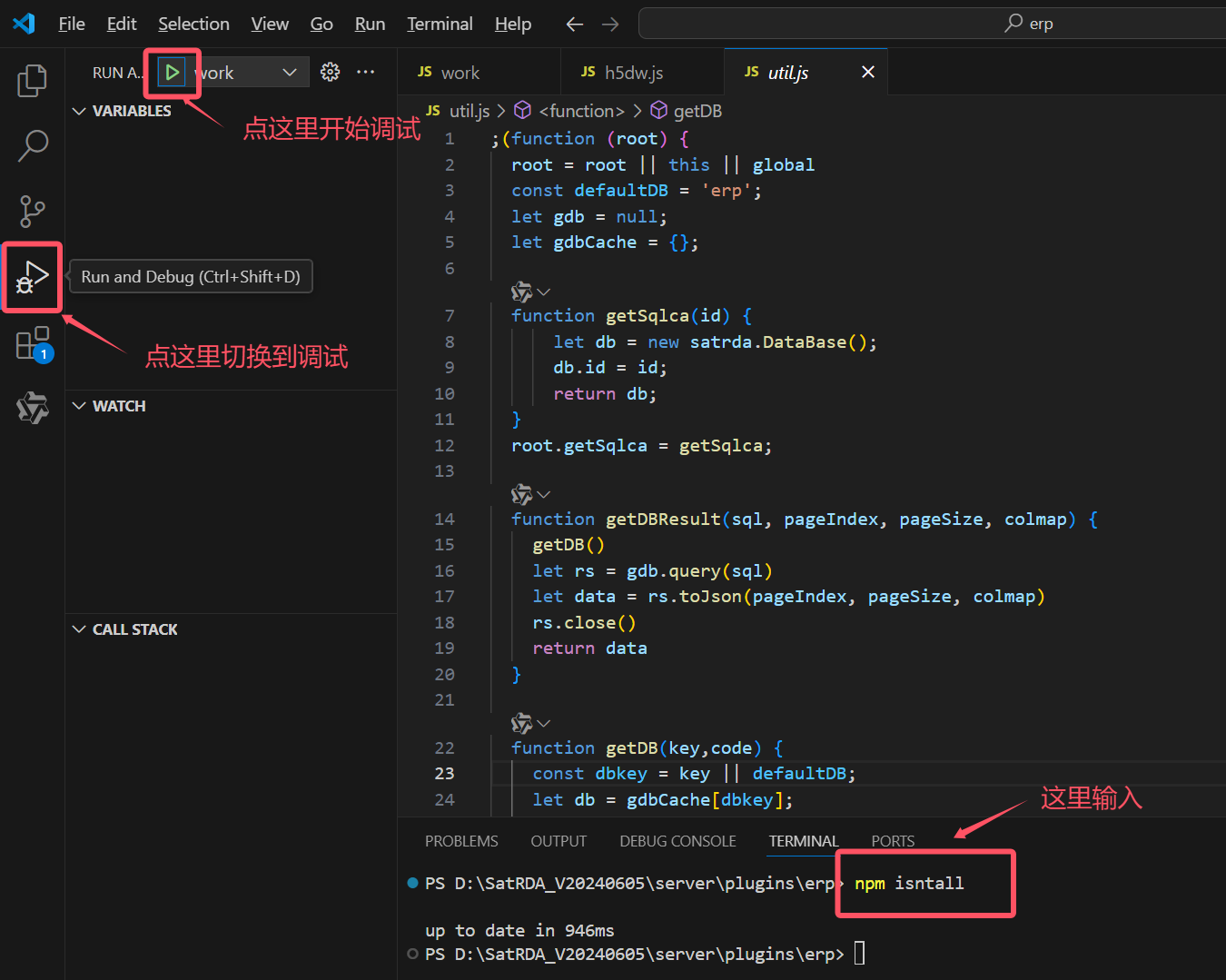Click line number 1 in the gutter

[x=450, y=139]
